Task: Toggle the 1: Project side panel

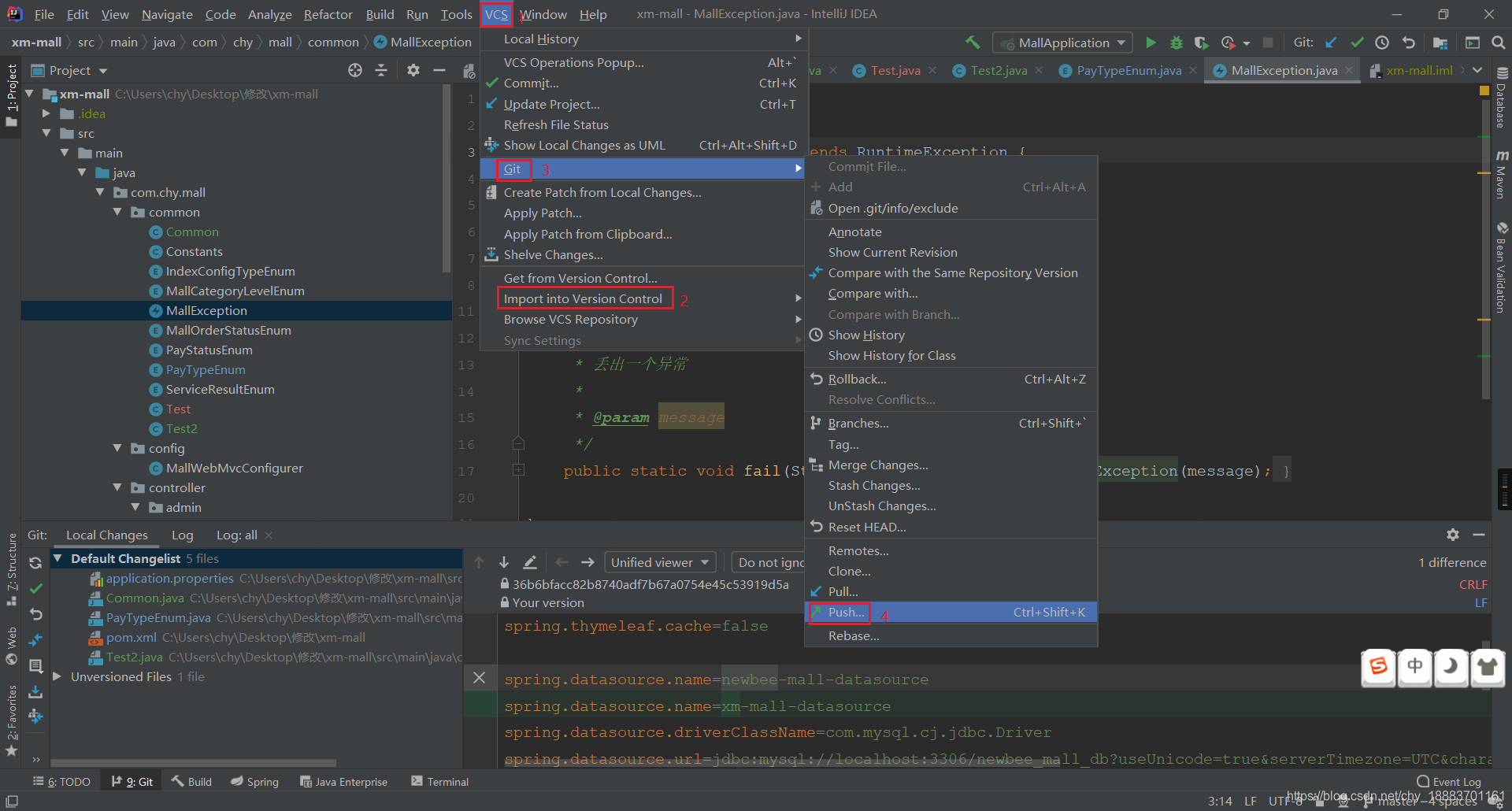Action: tap(11, 96)
